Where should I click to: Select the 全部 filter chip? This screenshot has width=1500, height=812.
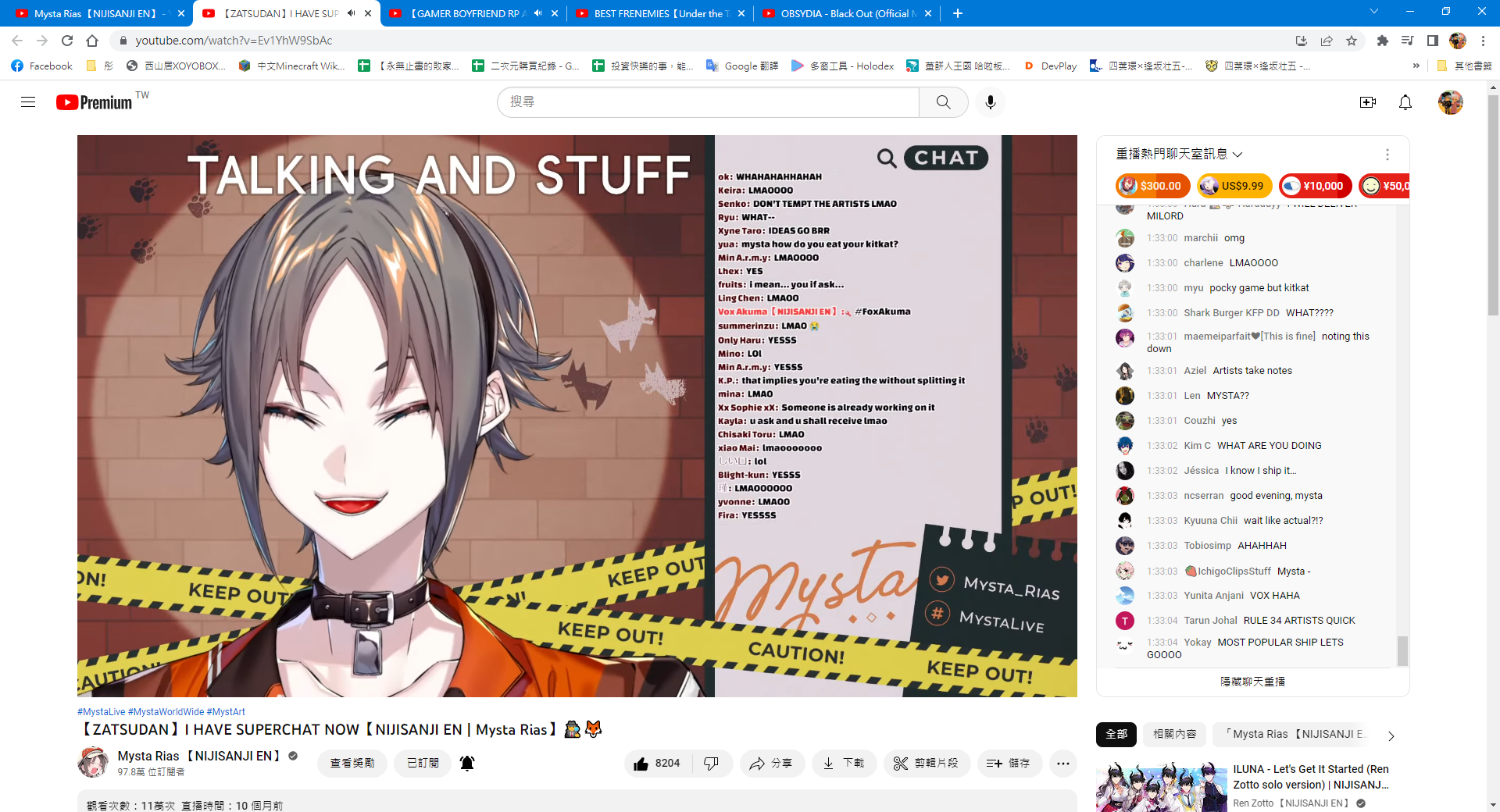1116,735
